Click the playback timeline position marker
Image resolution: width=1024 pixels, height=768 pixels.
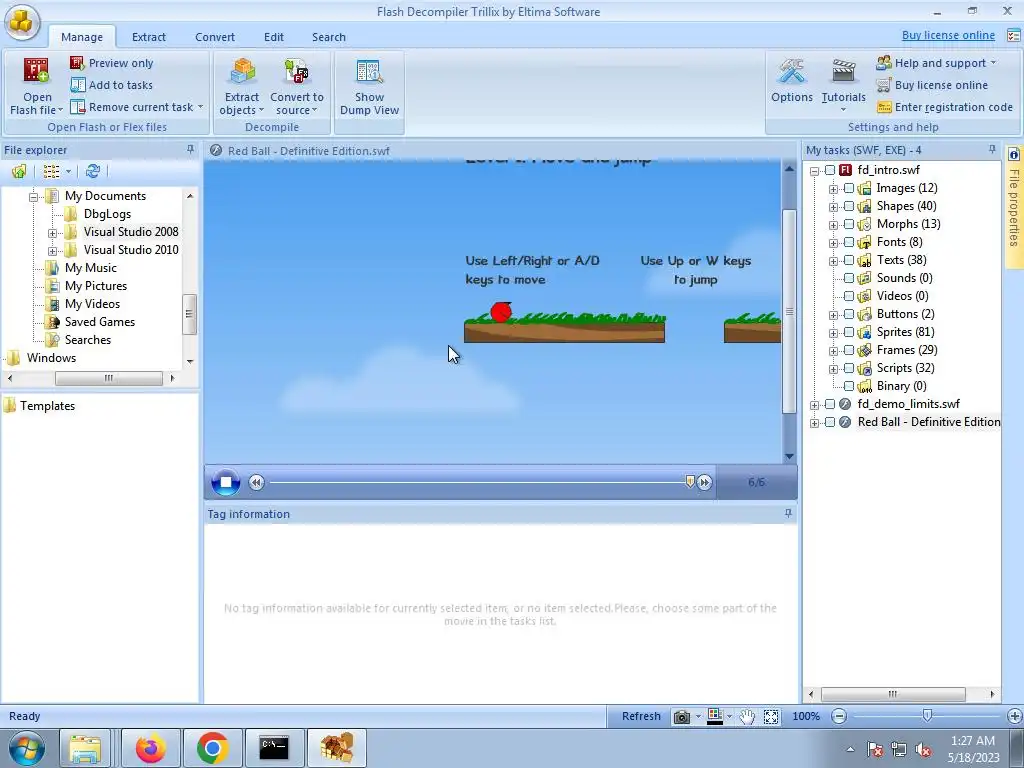click(x=690, y=481)
